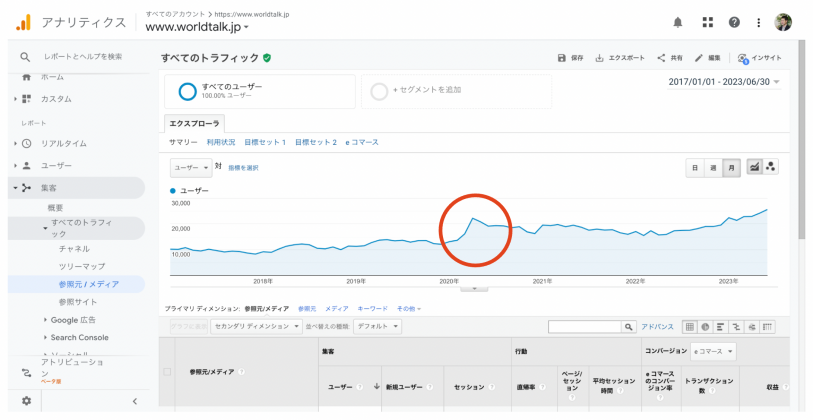Open the ユーザー metric dropdown
Viewport: 813px width, 420px height.
pos(191,167)
